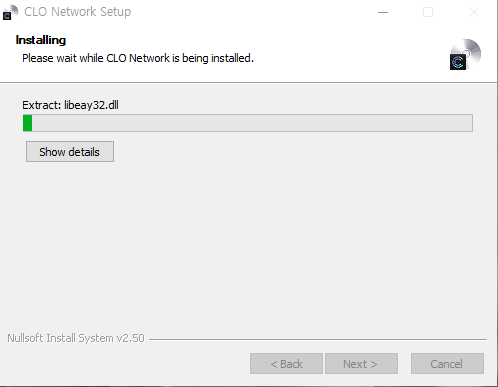
Task: Click the empty portion of the progress bar
Action: click(252, 123)
